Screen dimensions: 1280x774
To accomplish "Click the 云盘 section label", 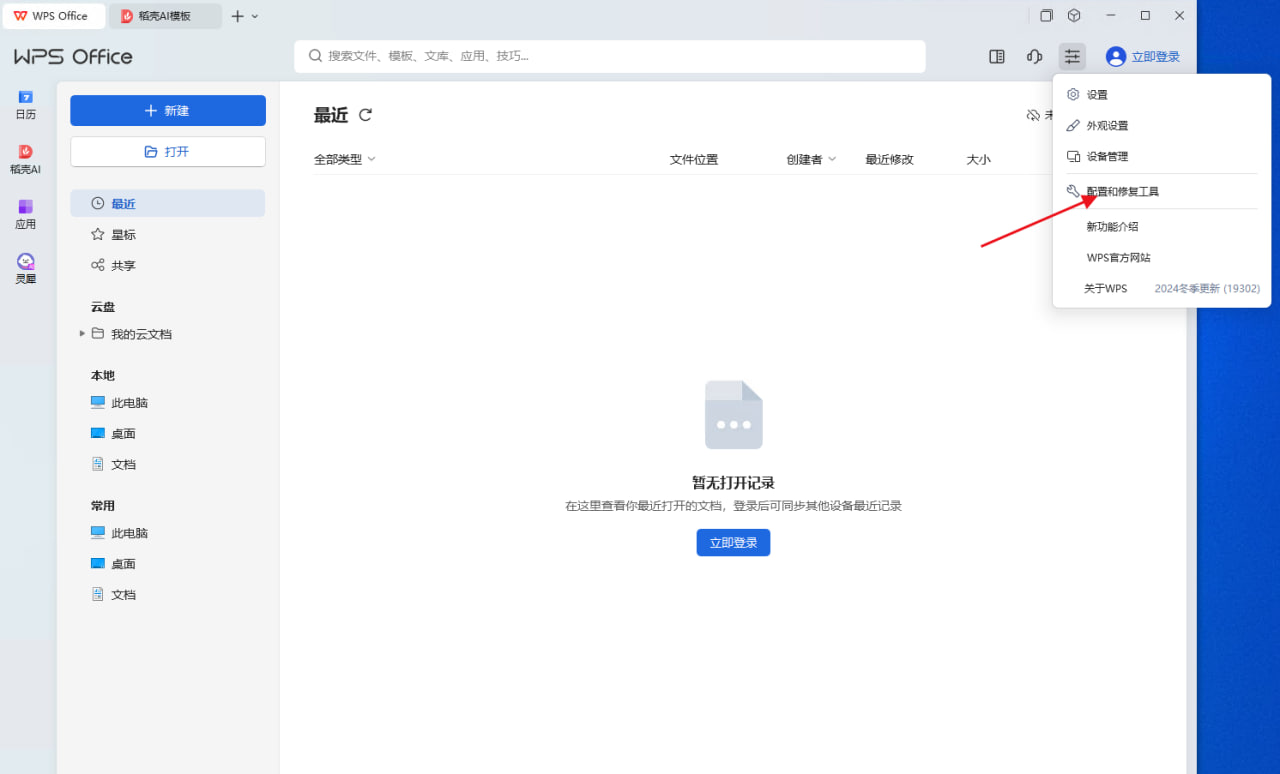I will [103, 307].
